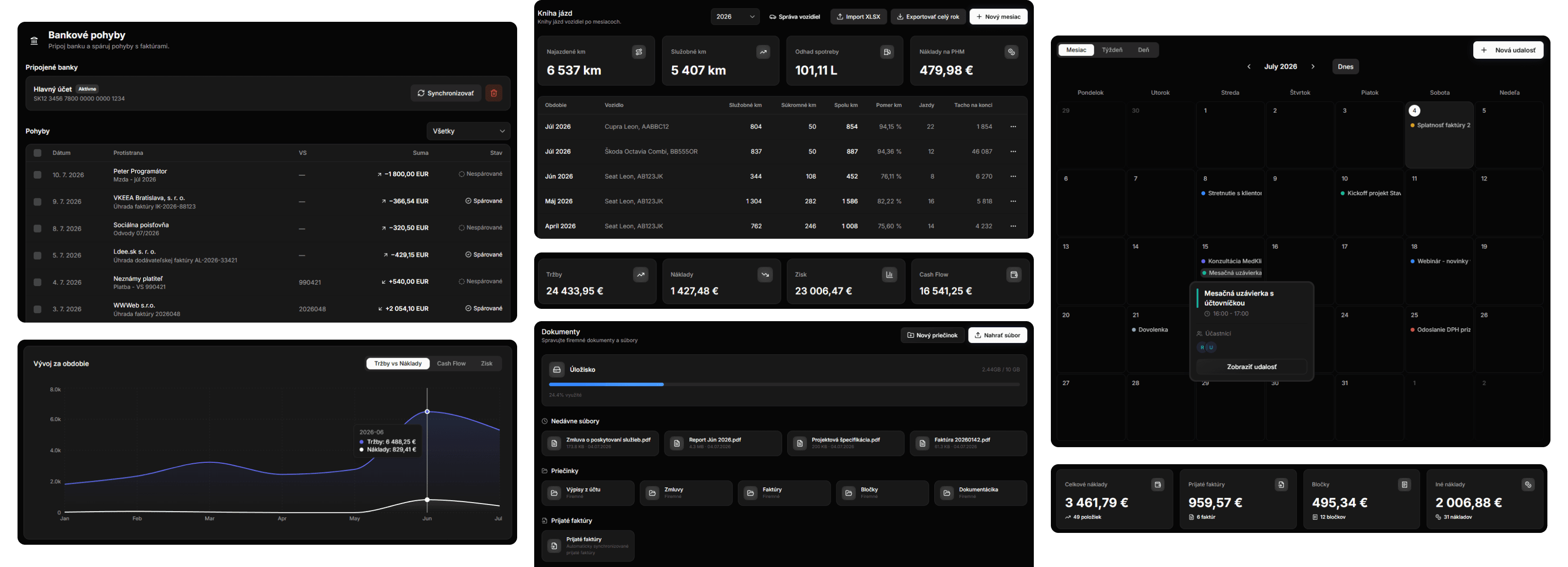Open the Všetky filter dropdown
This screenshot has height=567, width=1568.
468,131
